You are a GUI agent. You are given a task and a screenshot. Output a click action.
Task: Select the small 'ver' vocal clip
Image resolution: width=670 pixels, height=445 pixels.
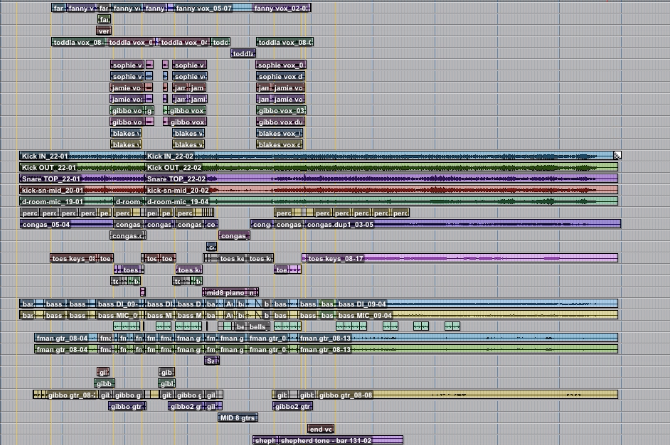103,30
